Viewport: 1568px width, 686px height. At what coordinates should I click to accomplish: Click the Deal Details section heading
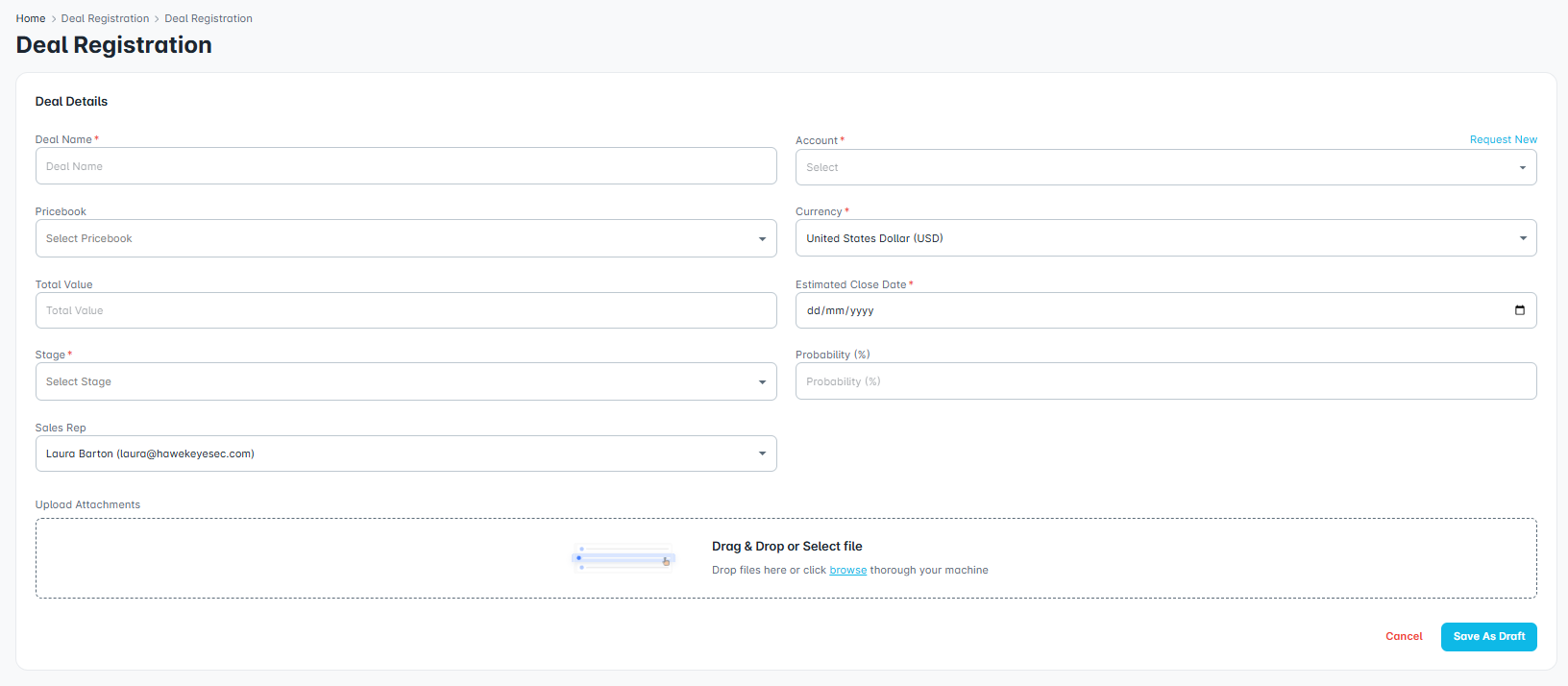pos(71,101)
